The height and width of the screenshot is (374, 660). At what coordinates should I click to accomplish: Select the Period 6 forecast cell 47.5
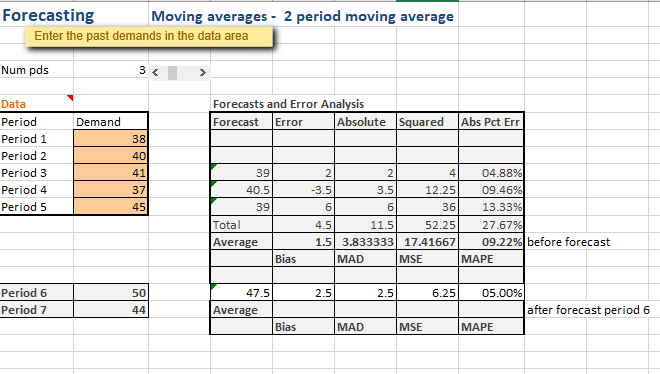241,292
